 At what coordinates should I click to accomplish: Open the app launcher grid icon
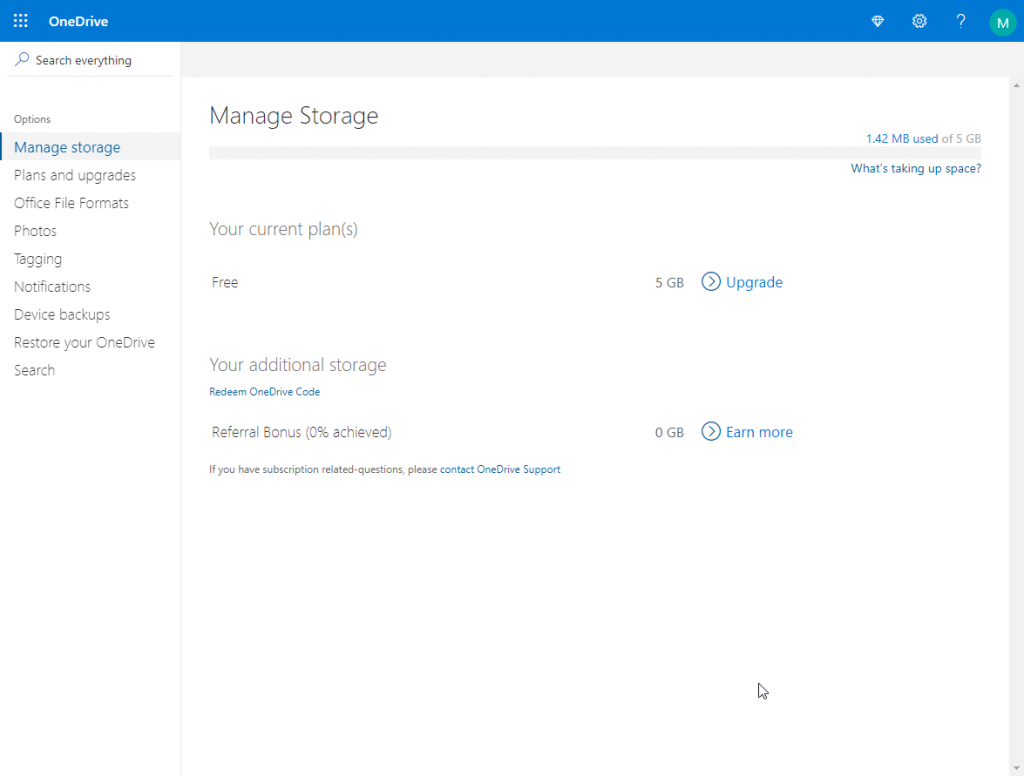[20, 21]
